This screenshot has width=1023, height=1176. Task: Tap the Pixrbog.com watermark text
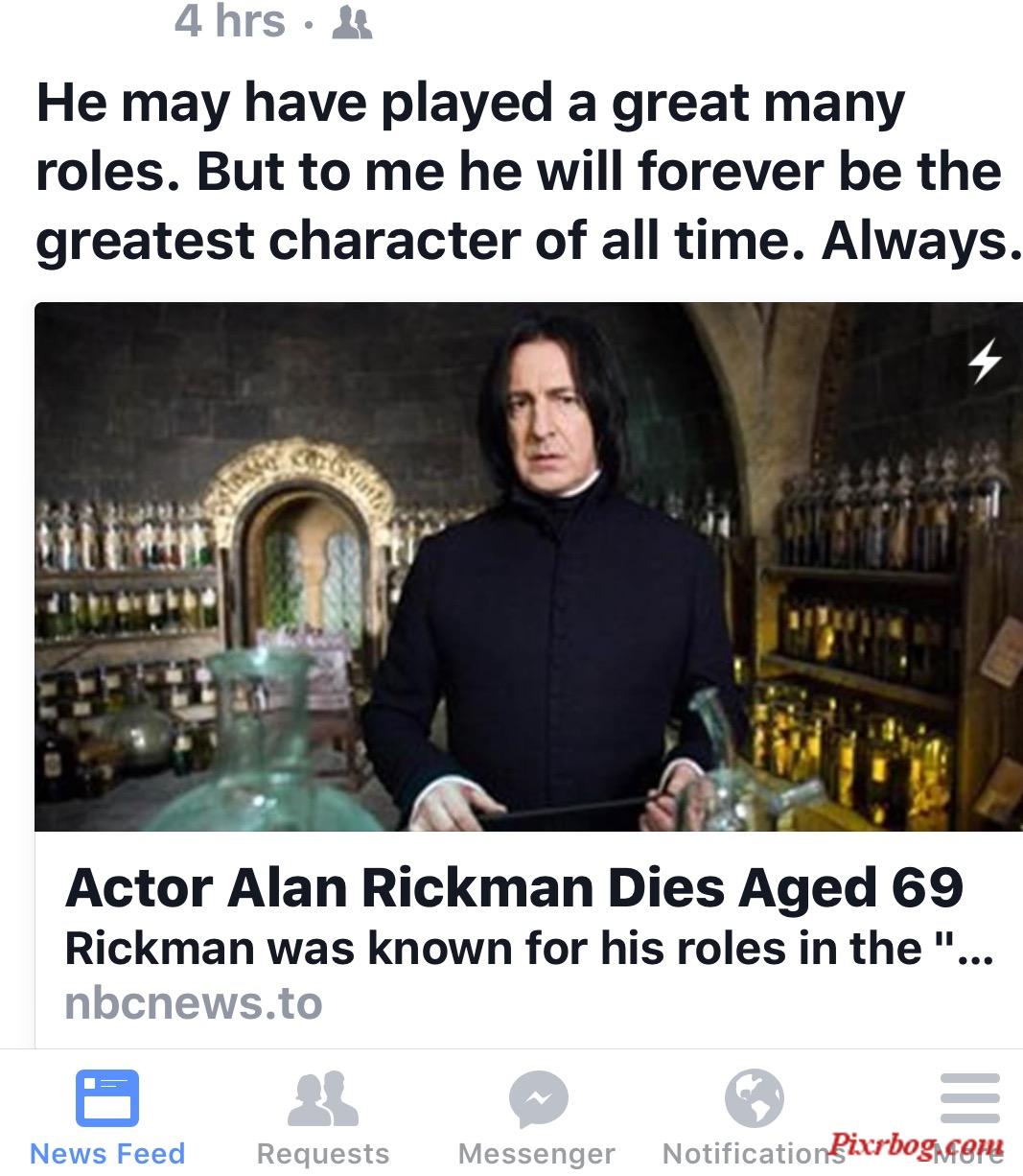[x=916, y=1143]
